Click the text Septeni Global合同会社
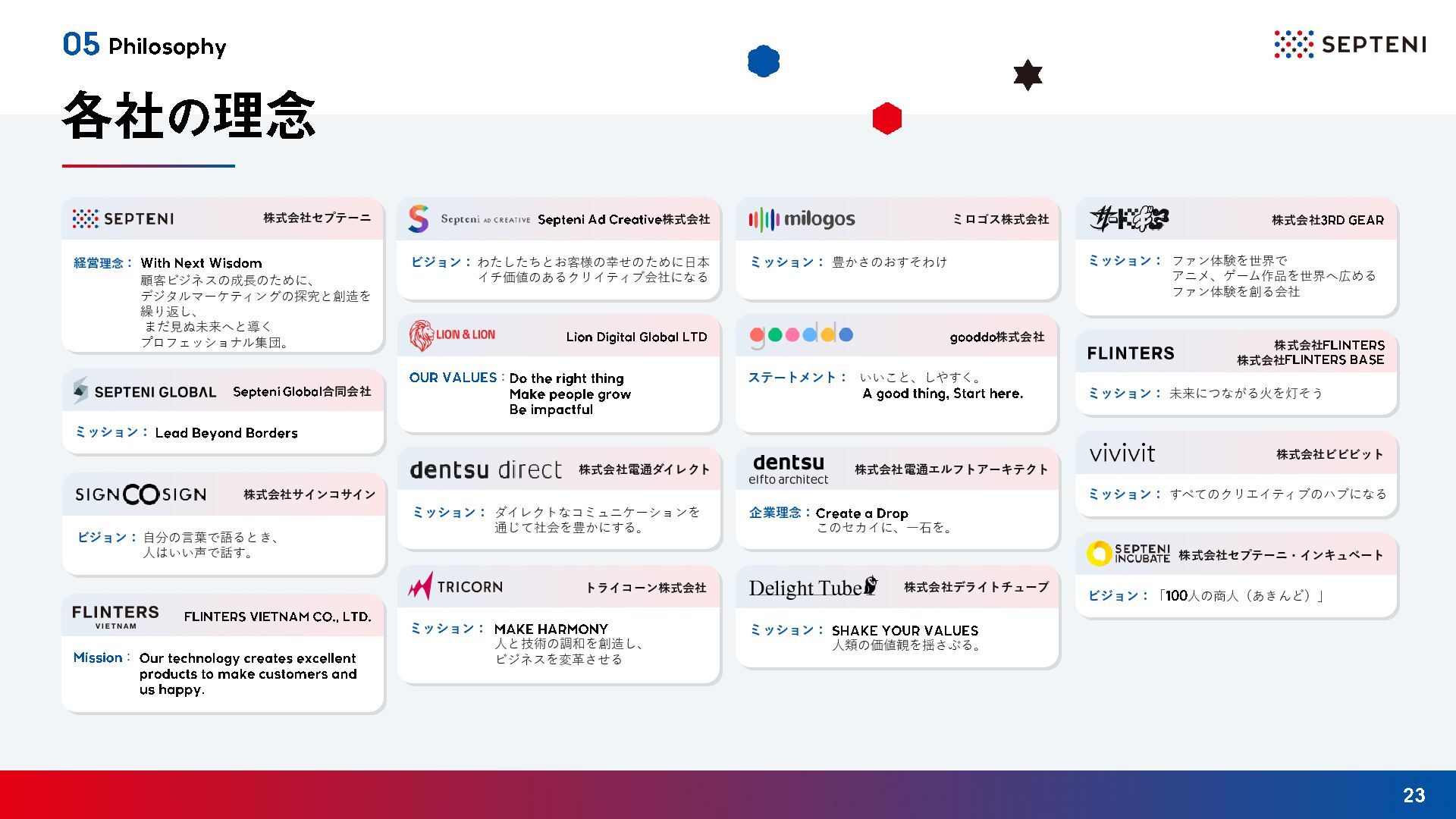Image resolution: width=1456 pixels, height=819 pixels. (x=302, y=391)
